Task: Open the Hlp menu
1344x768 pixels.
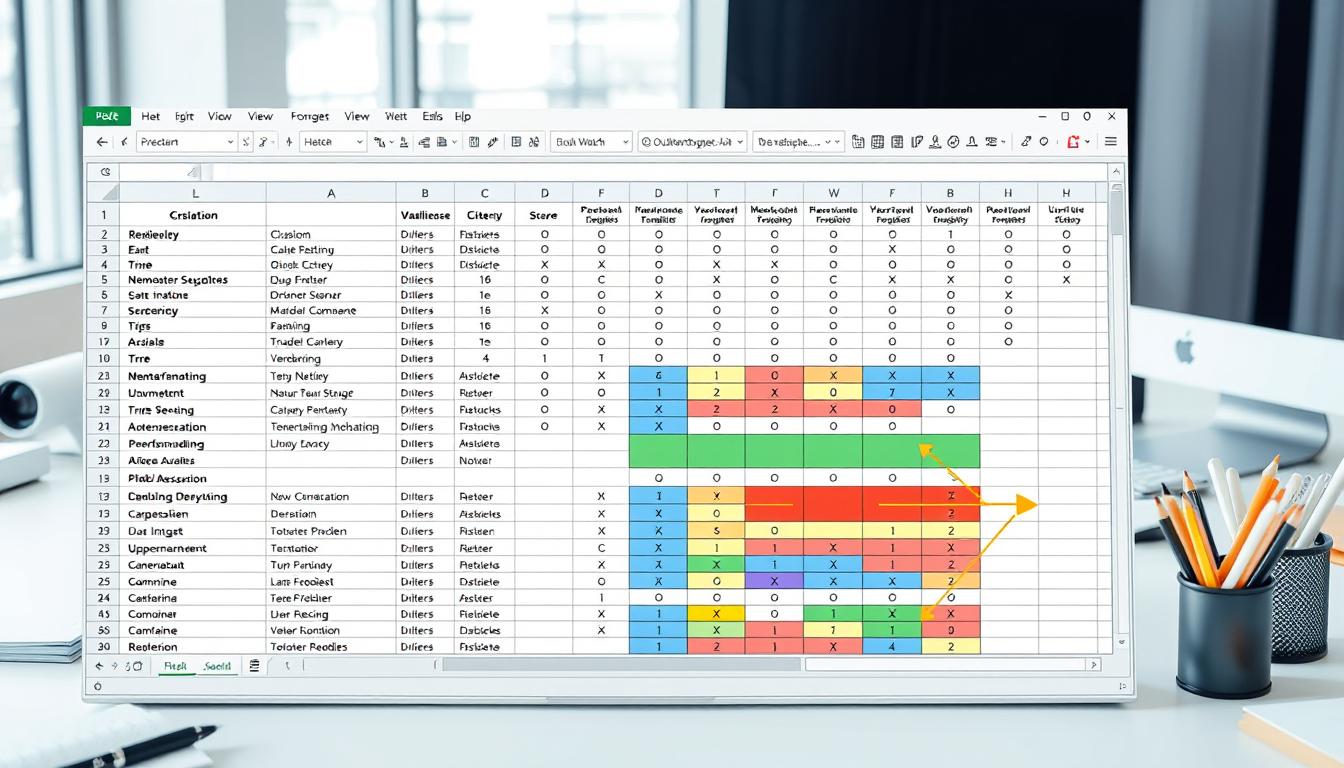Action: click(462, 116)
